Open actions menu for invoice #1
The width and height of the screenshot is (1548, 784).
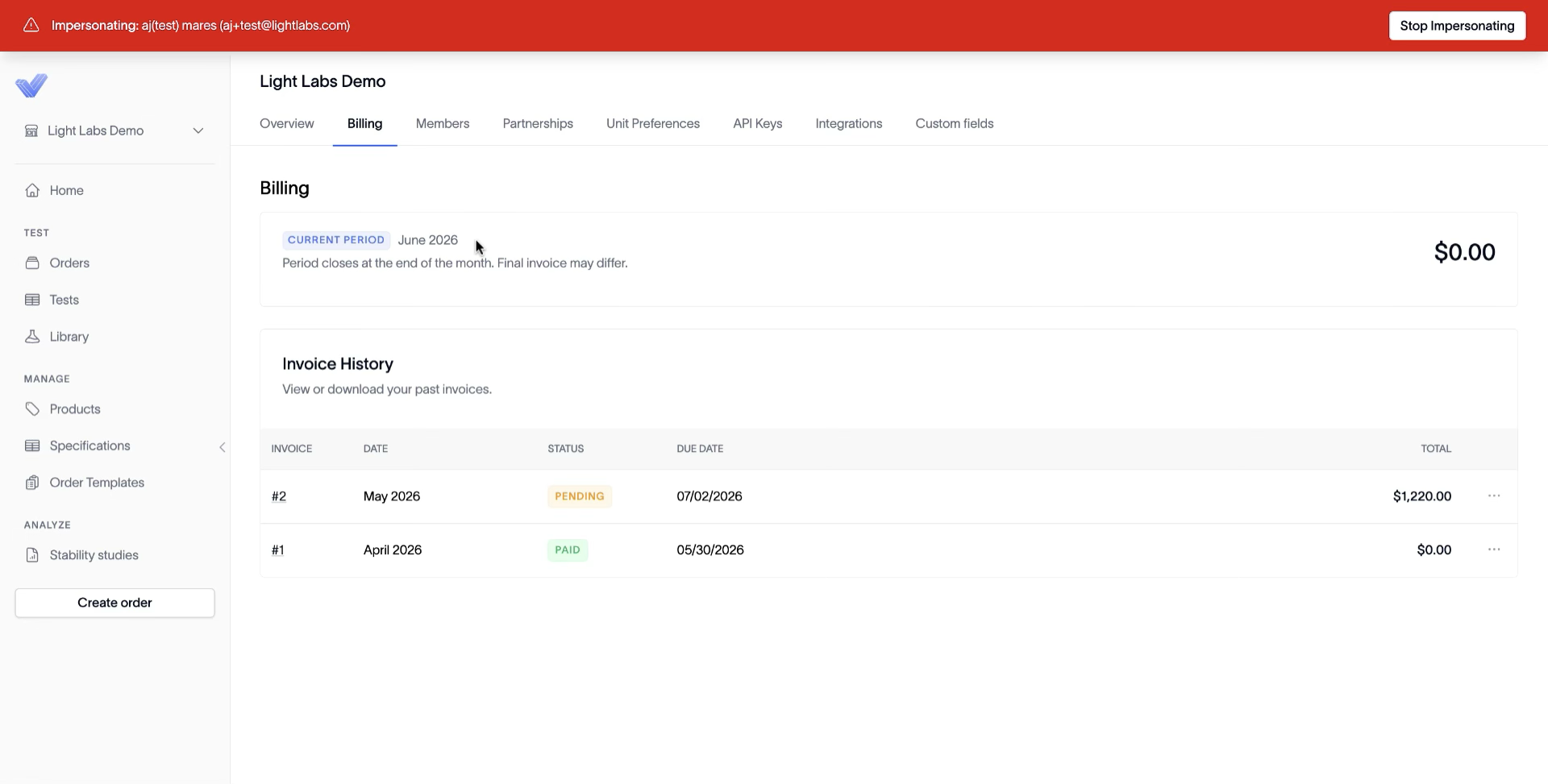click(1494, 550)
